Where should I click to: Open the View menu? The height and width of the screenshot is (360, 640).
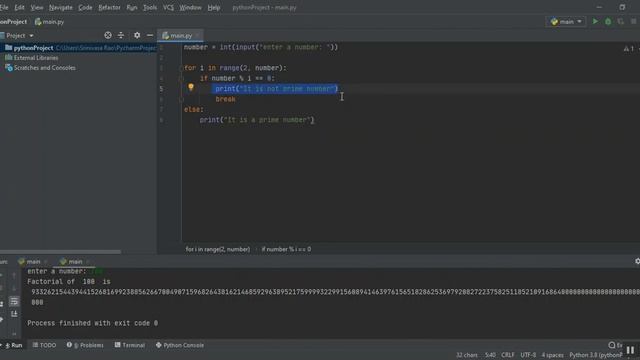(x=37, y=7)
